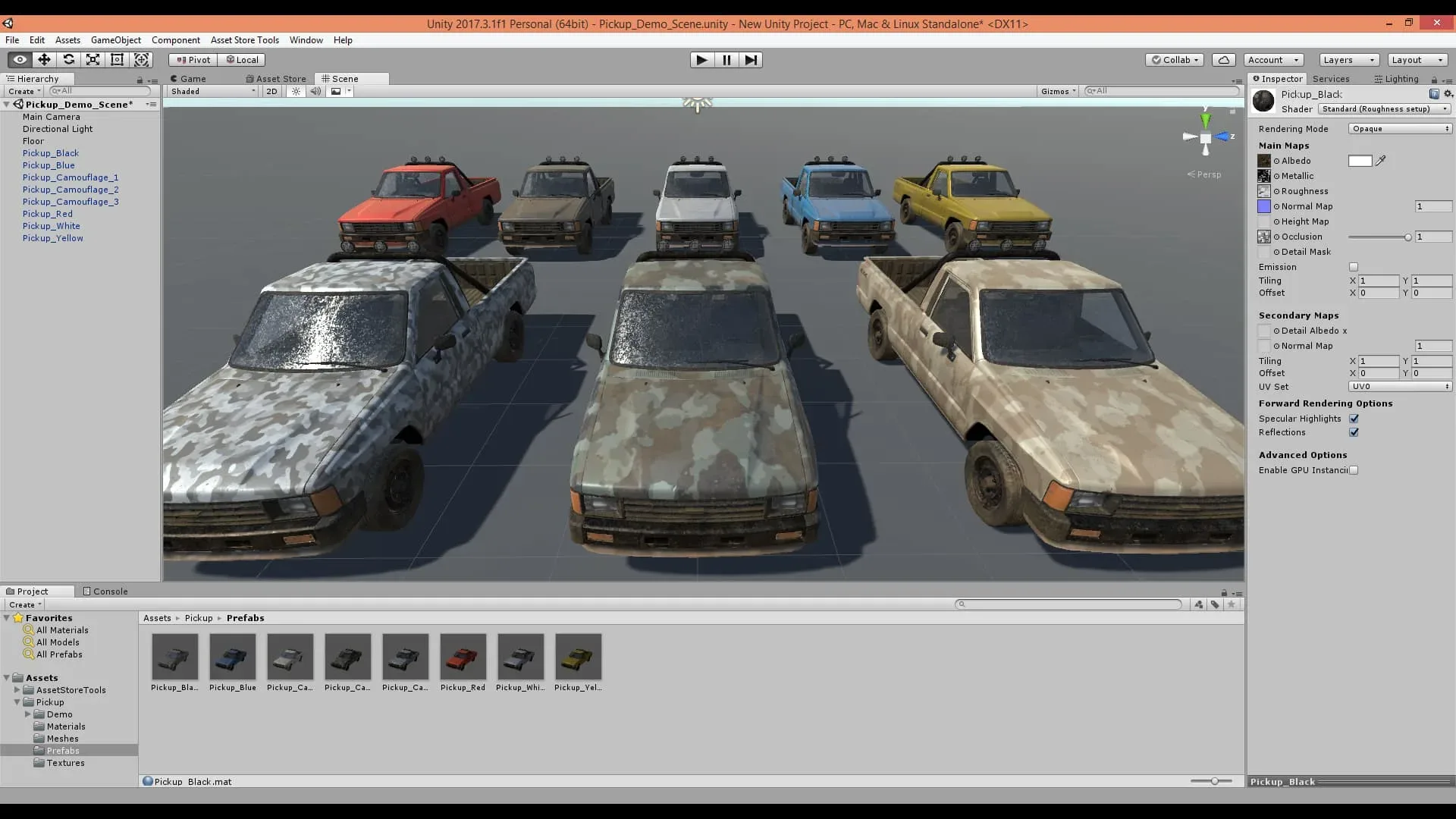
Task: Open the Albedo color swatch
Action: [1360, 160]
